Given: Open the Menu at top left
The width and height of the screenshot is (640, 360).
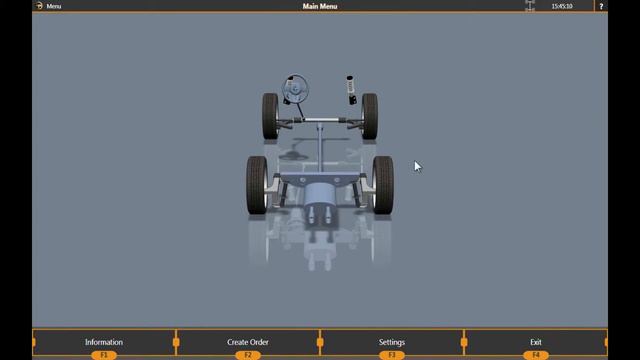Looking at the screenshot, I should (53, 6).
